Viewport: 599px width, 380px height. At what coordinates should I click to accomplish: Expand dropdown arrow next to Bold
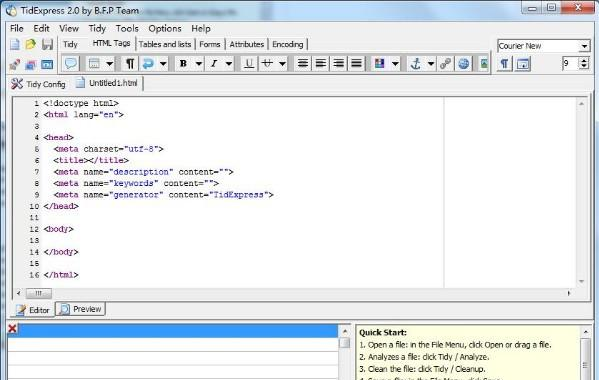pos(199,63)
